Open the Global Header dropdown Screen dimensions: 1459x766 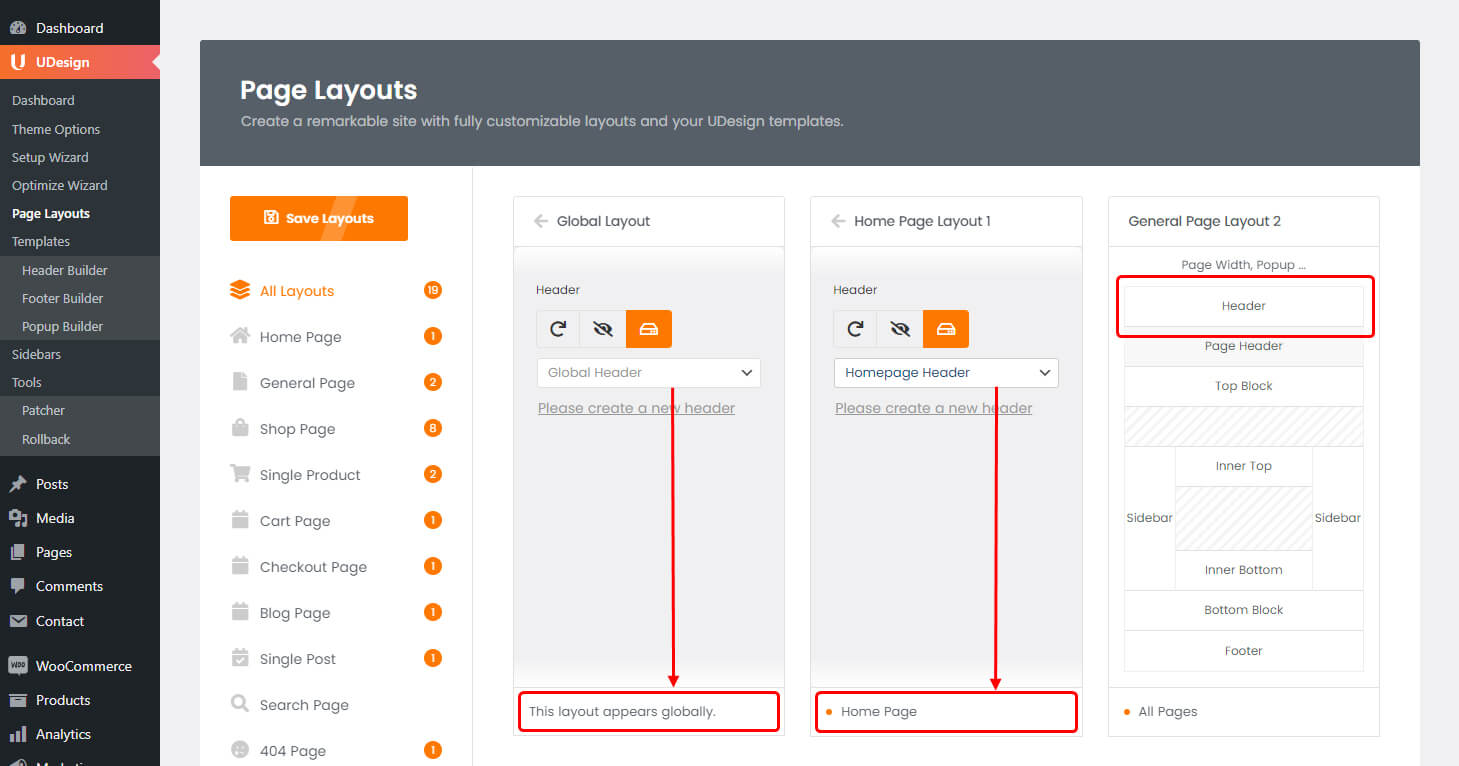point(649,373)
